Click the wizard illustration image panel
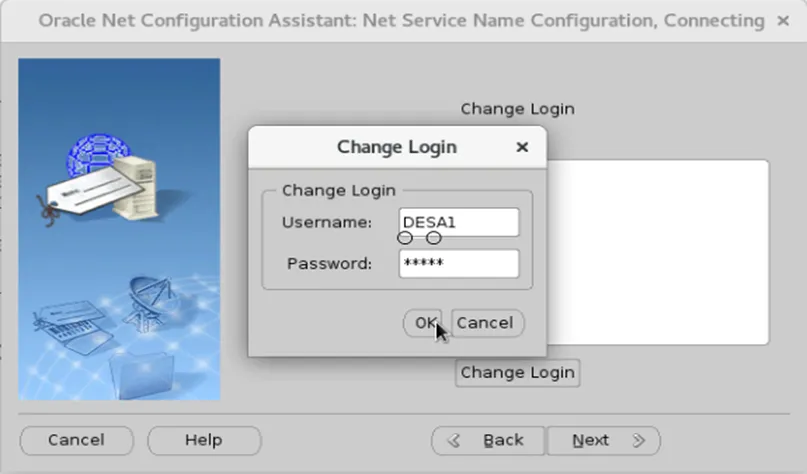 click(119, 230)
